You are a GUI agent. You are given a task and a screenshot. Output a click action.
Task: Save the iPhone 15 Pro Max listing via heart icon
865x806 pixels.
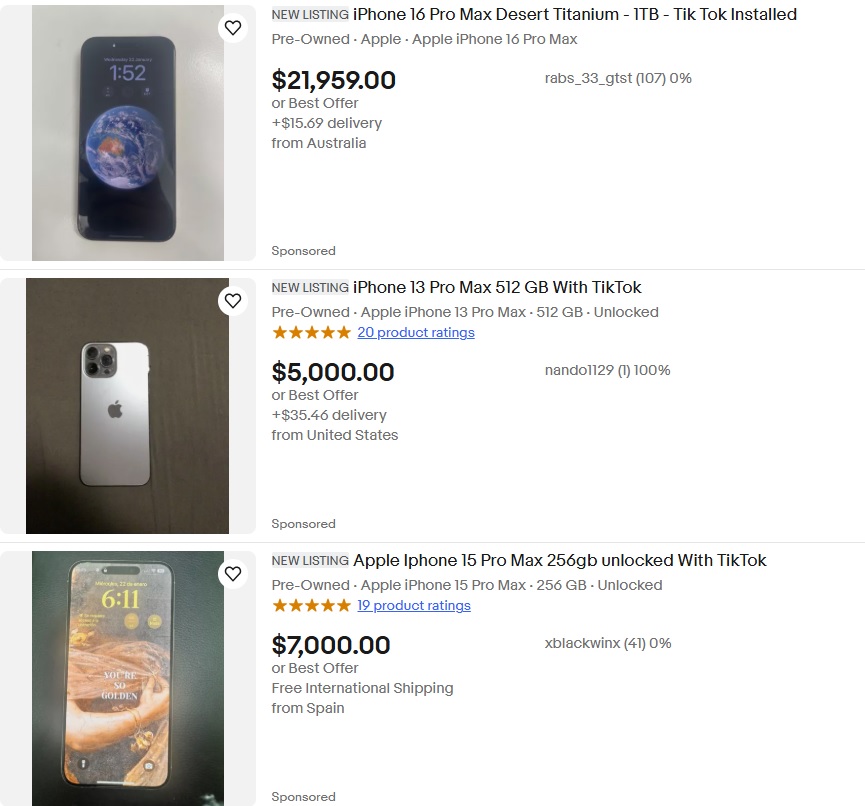click(233, 574)
